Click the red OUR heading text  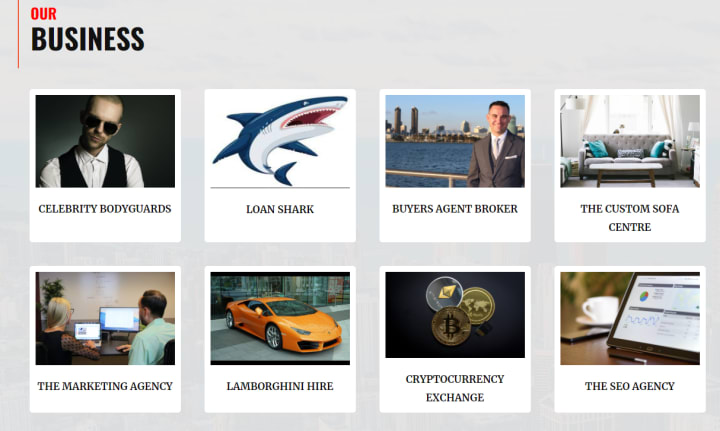[x=44, y=14]
